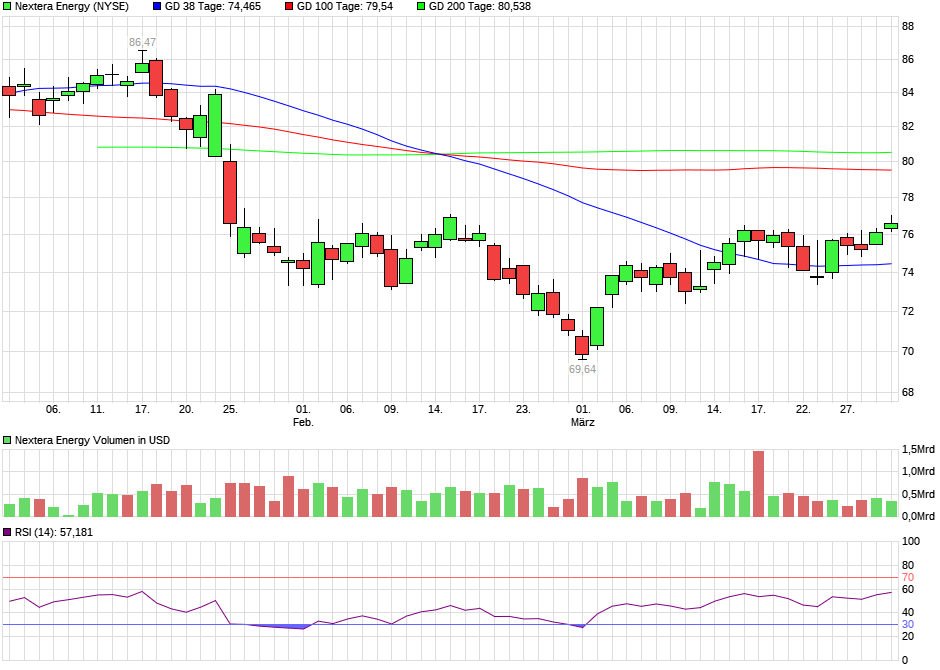Click the green Nextera Energy legend square
The width and height of the screenshot is (940, 670).
click(8, 8)
